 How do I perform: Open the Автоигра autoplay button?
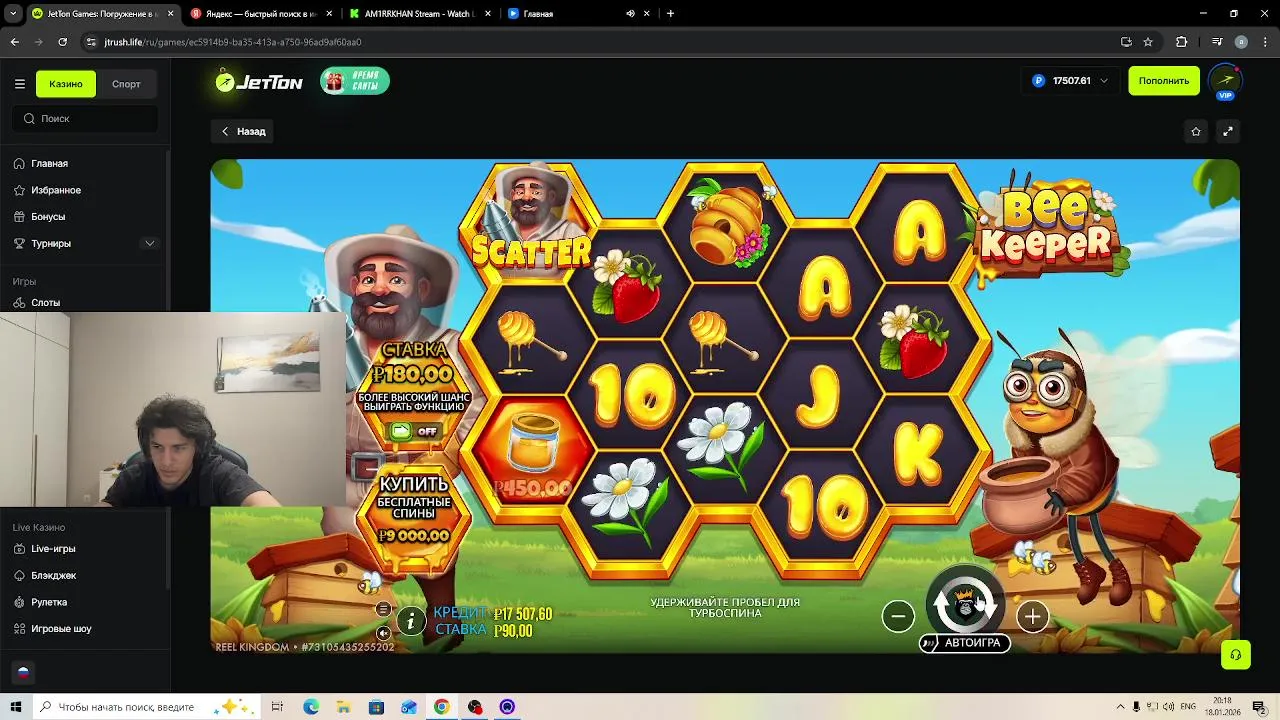tap(965, 643)
